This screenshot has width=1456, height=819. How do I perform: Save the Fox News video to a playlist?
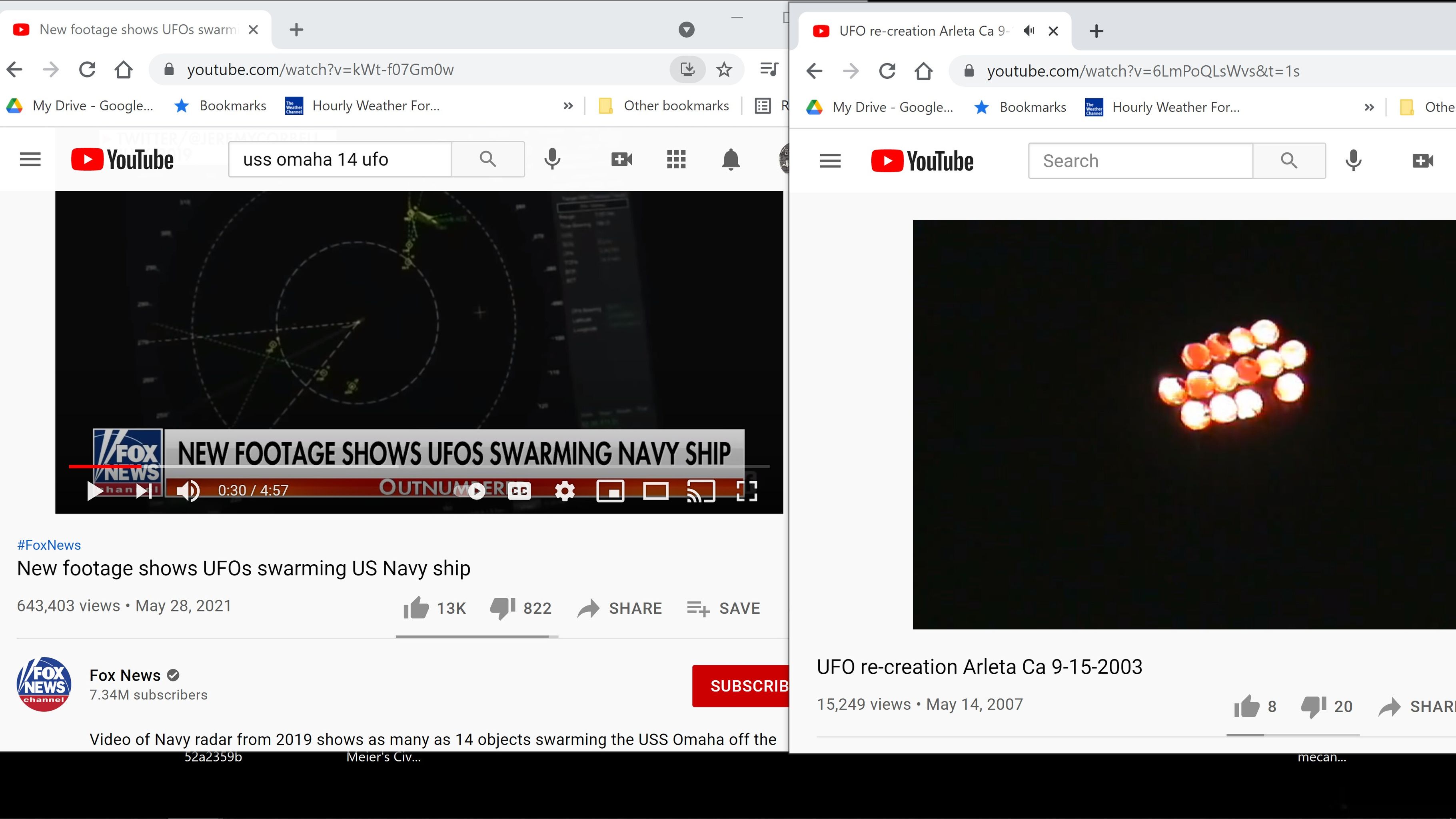point(723,608)
